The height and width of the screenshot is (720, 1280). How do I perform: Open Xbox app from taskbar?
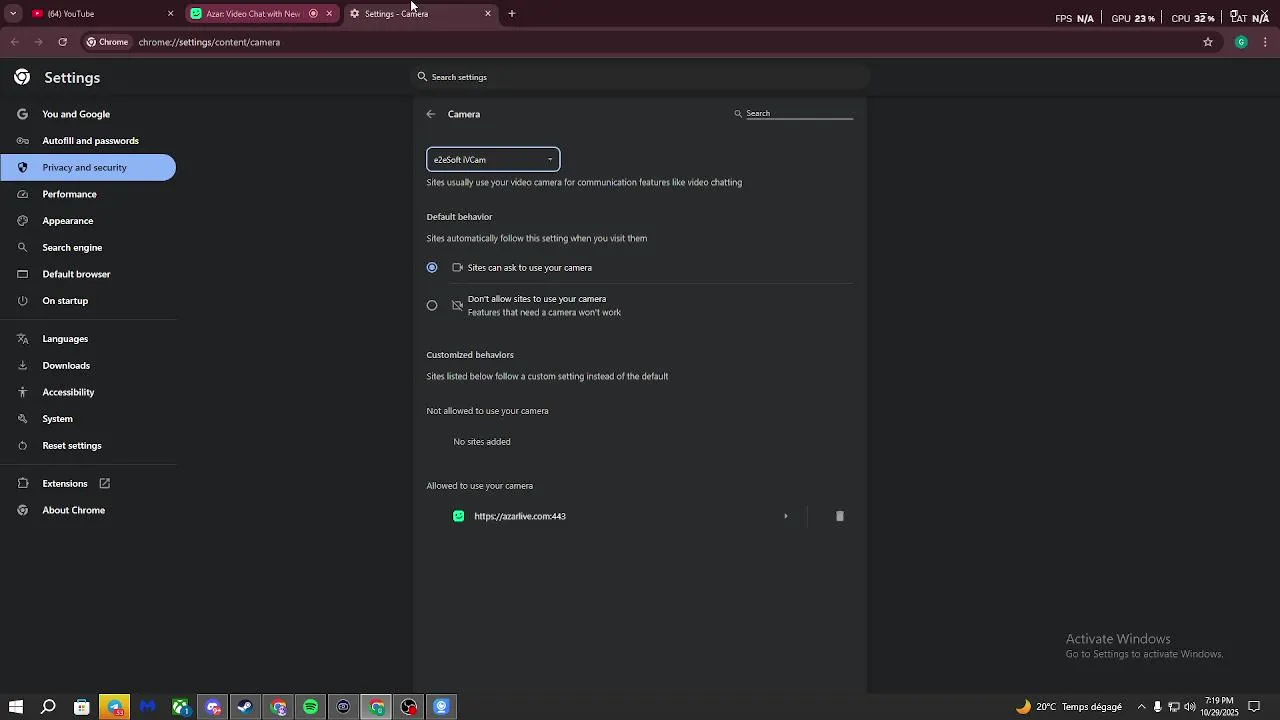click(180, 707)
